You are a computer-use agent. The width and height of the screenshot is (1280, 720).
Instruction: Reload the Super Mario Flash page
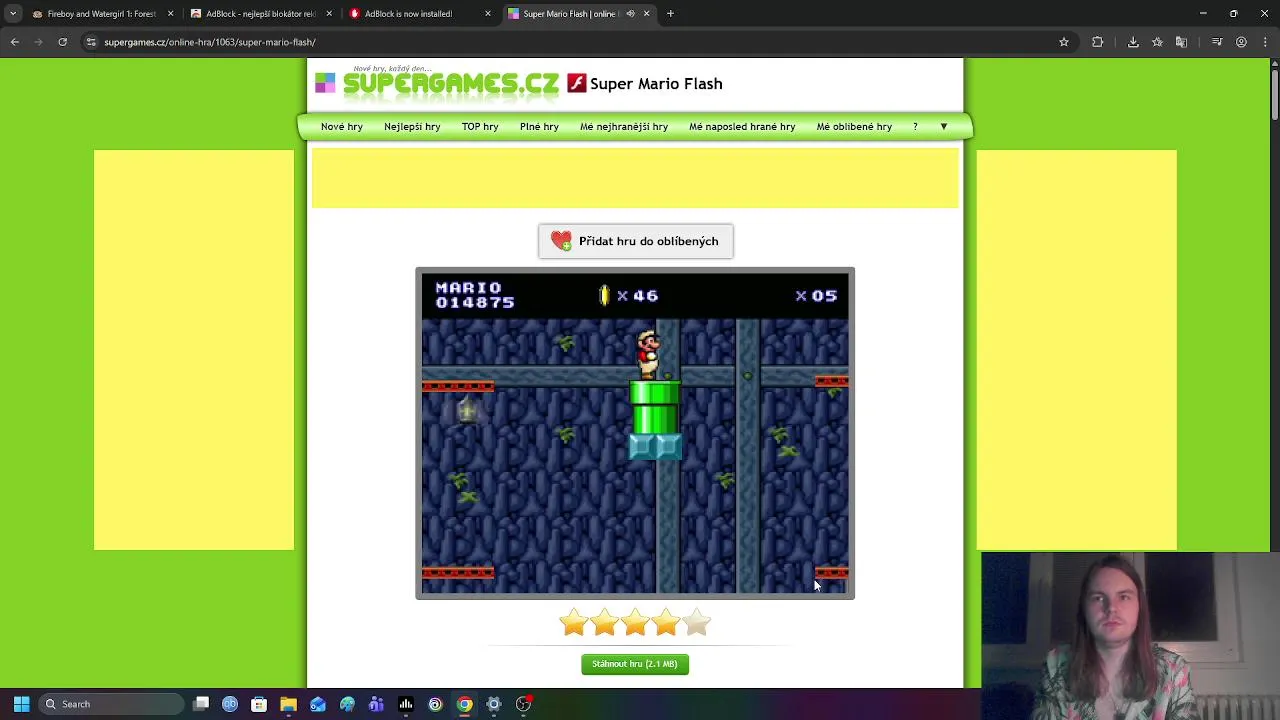coord(62,42)
